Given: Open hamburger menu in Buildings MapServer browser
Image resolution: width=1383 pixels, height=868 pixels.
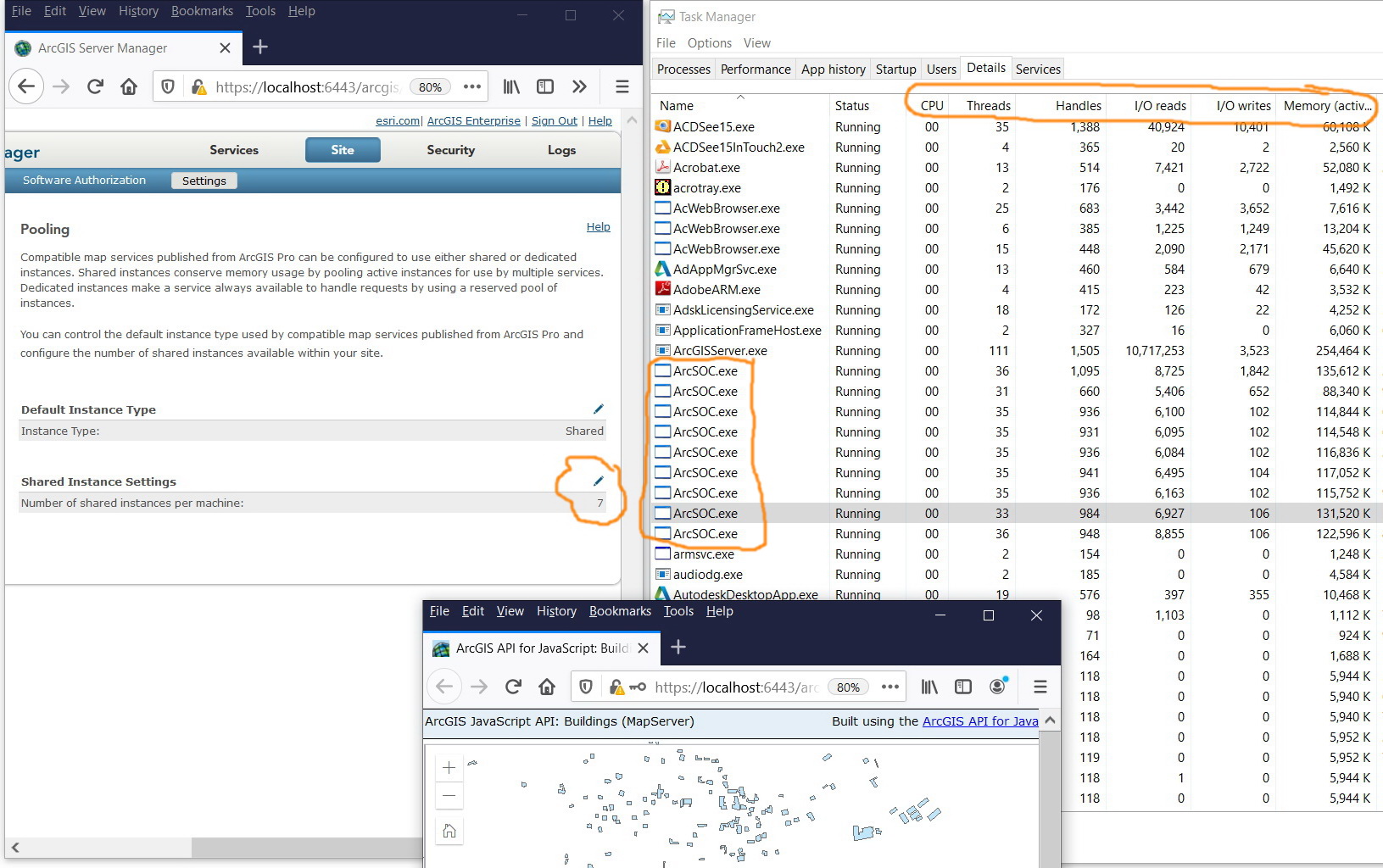Looking at the screenshot, I should pos(1040,687).
